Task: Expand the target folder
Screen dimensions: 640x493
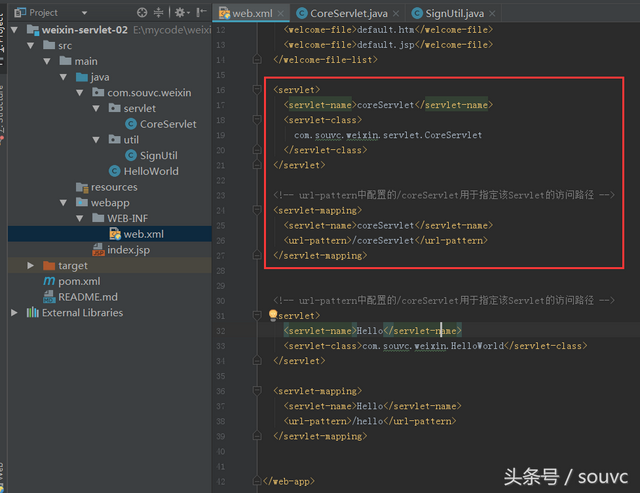Action: (31, 265)
